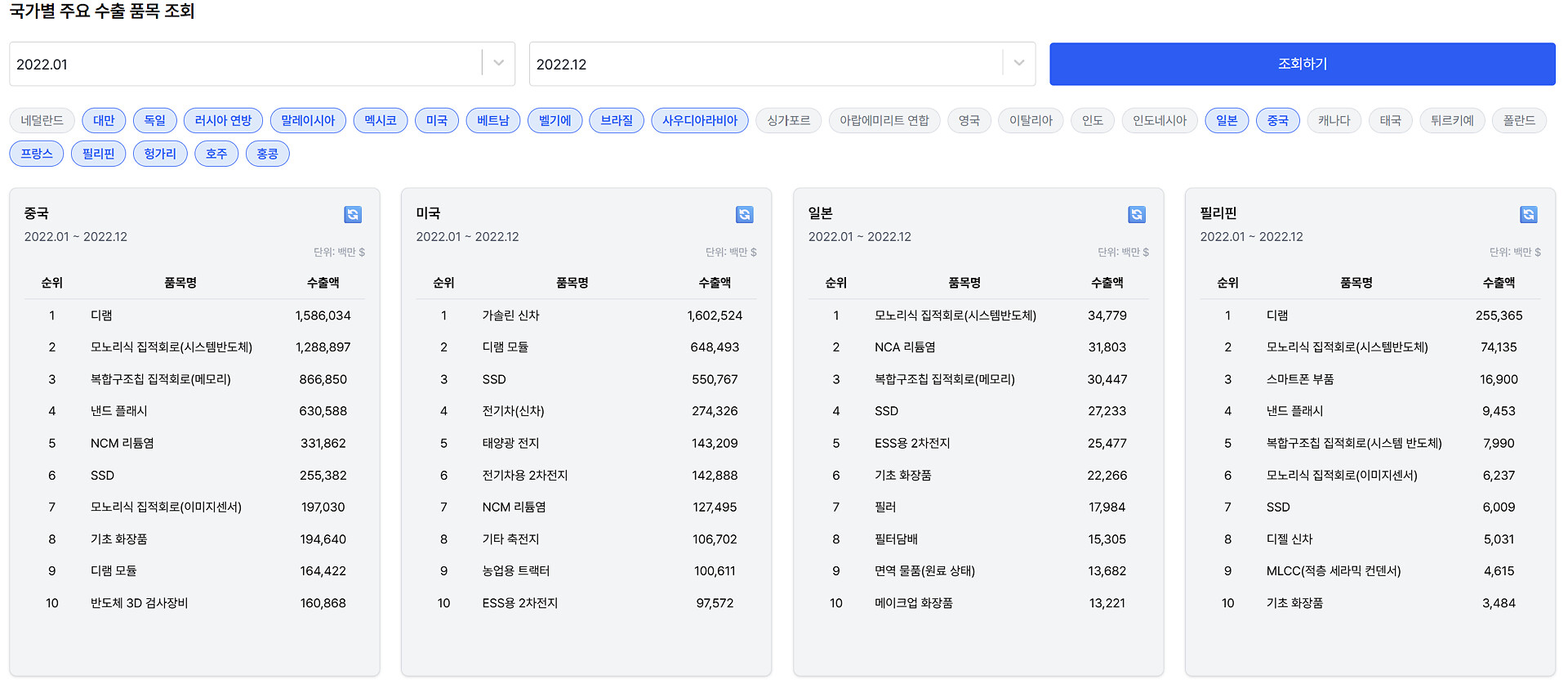Click the 수출액 header in 중국 table
The width and height of the screenshot is (1568, 684).
click(323, 283)
